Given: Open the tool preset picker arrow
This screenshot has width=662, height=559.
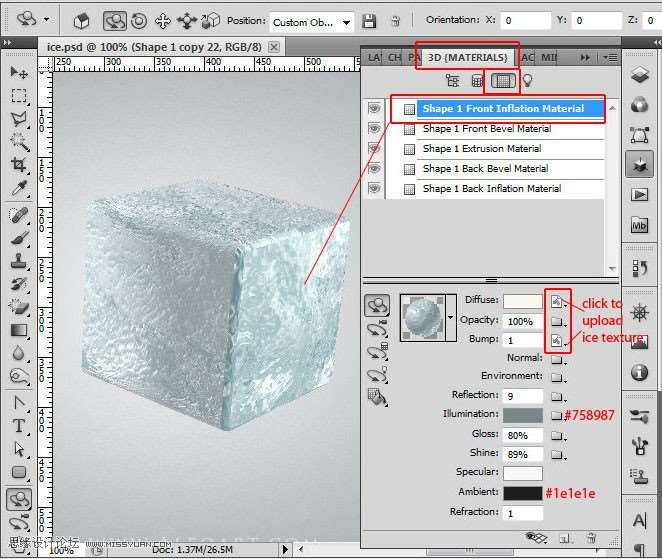Looking at the screenshot, I should click(47, 19).
